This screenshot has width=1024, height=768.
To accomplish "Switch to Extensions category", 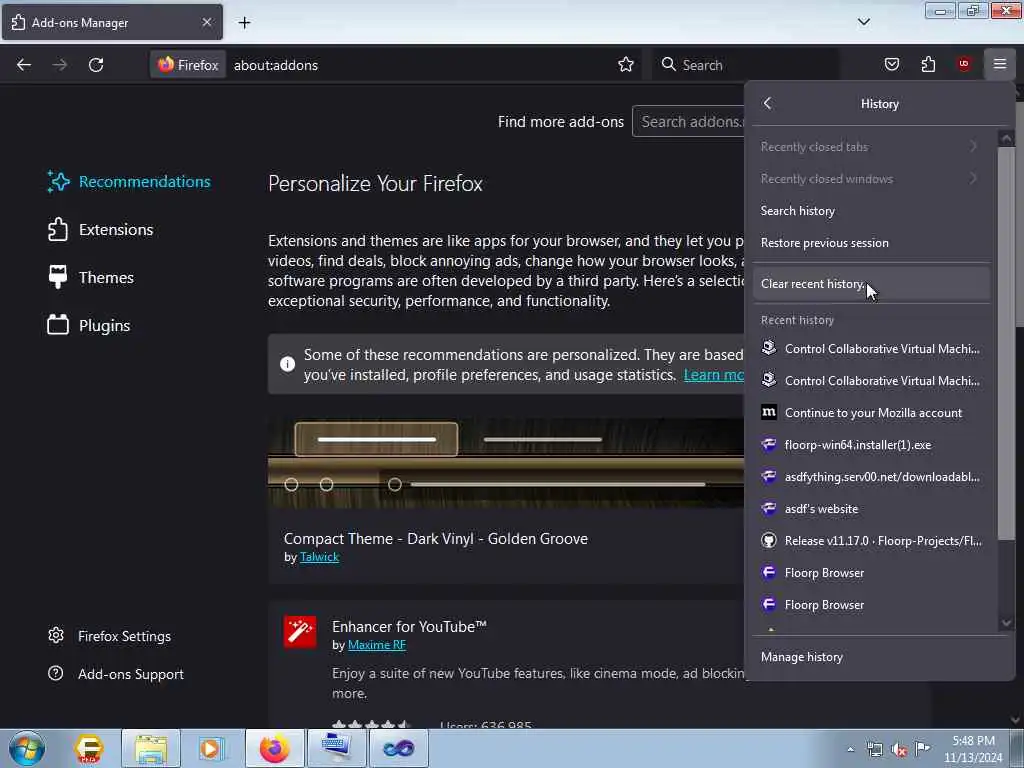I will pyautogui.click(x=100, y=230).
